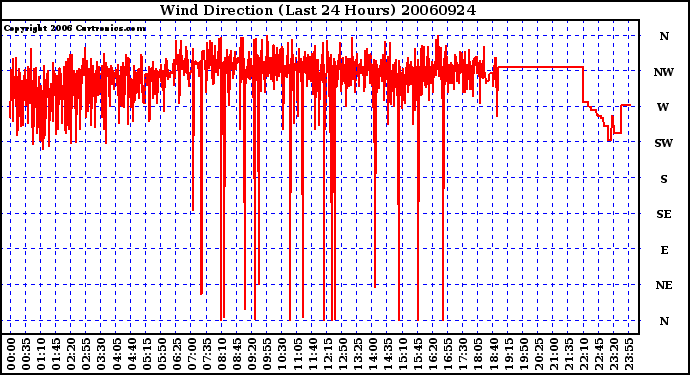Click the 11:05 time axis label
This screenshot has width=690, height=375.
coord(297,354)
